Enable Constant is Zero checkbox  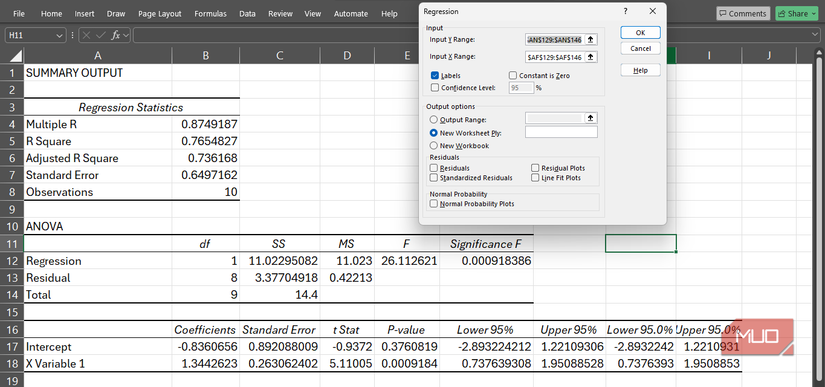tap(513, 76)
